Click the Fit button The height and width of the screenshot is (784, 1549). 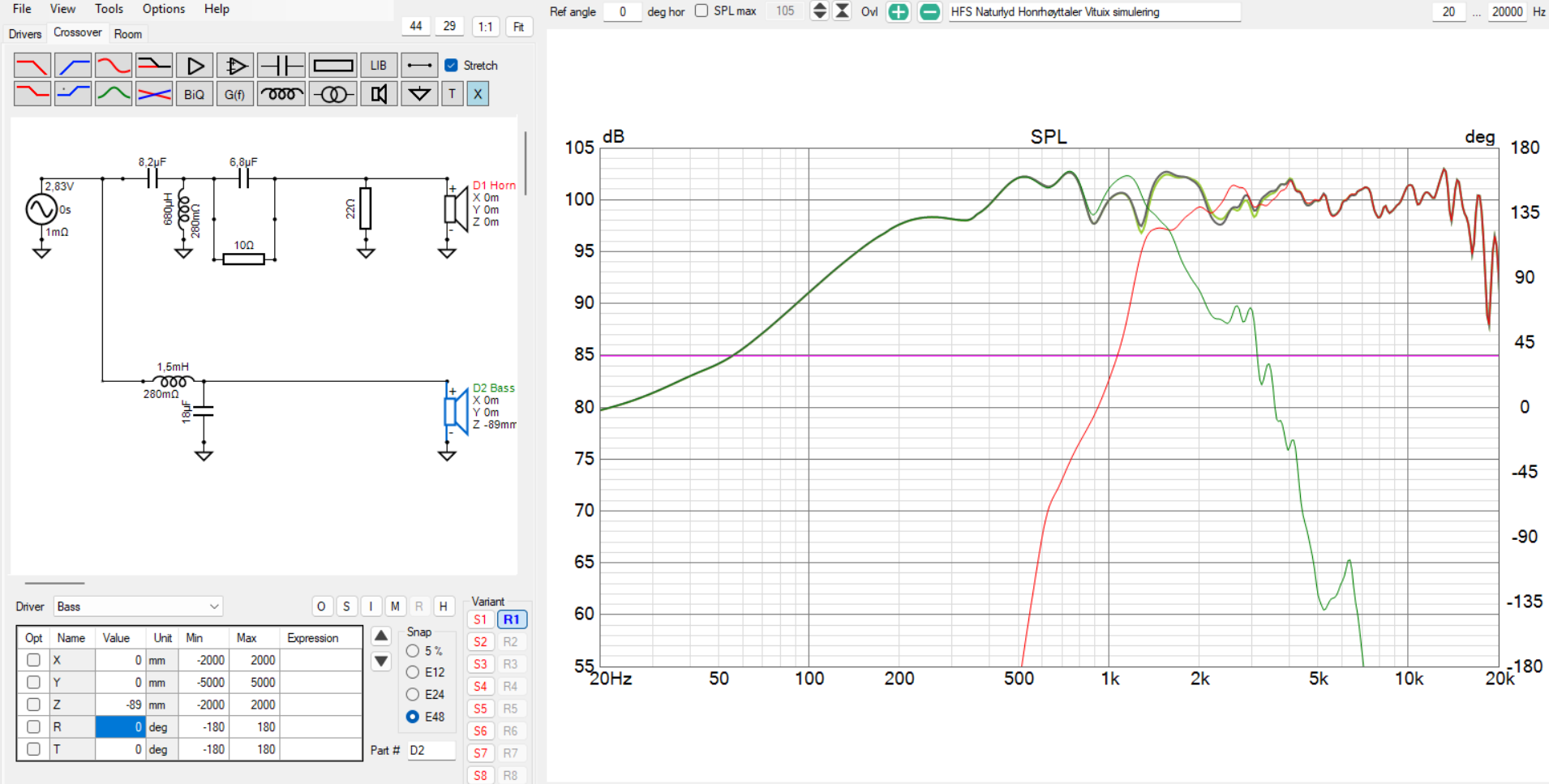click(x=518, y=27)
